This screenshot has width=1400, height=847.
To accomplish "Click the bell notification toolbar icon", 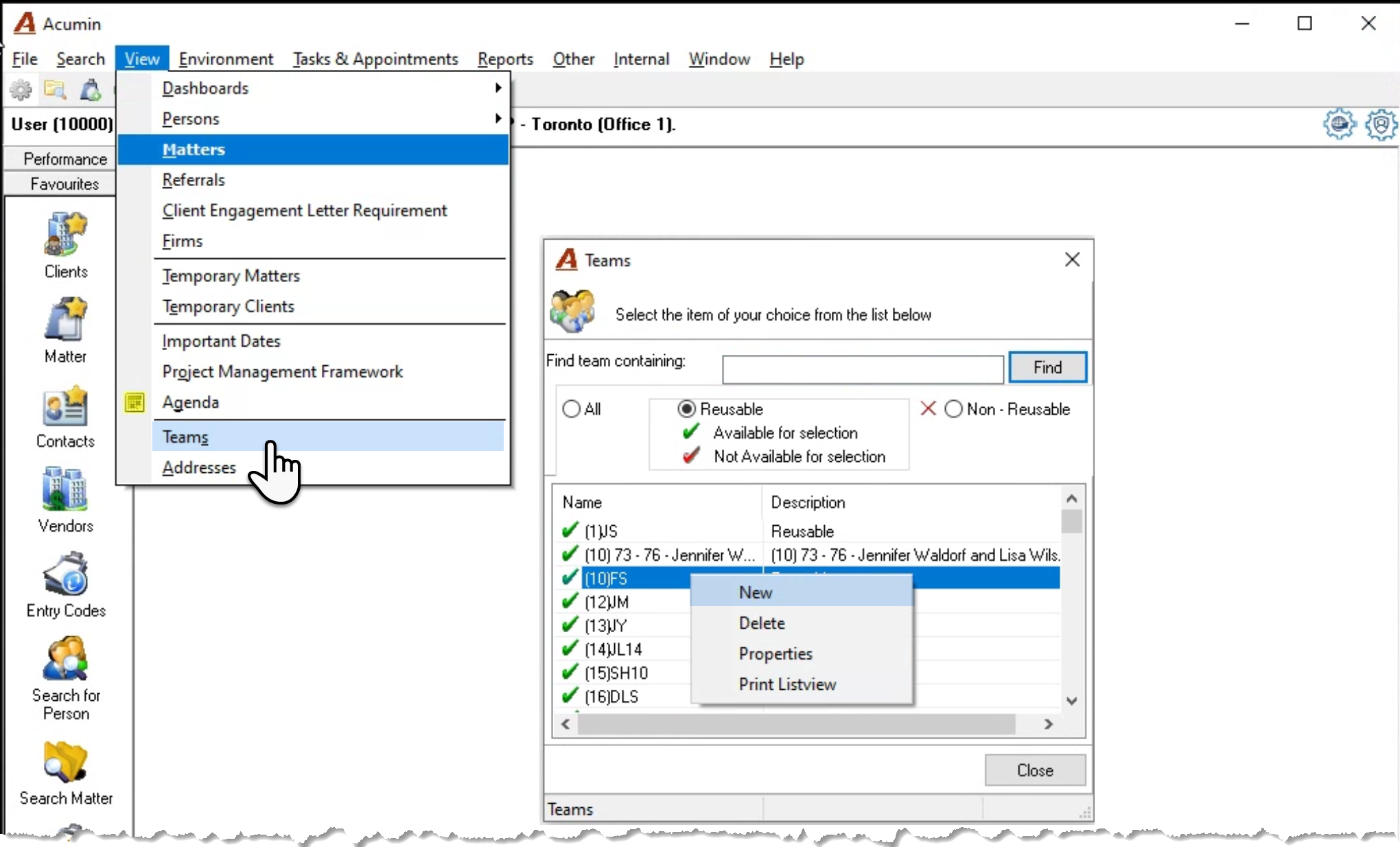I will (x=90, y=90).
